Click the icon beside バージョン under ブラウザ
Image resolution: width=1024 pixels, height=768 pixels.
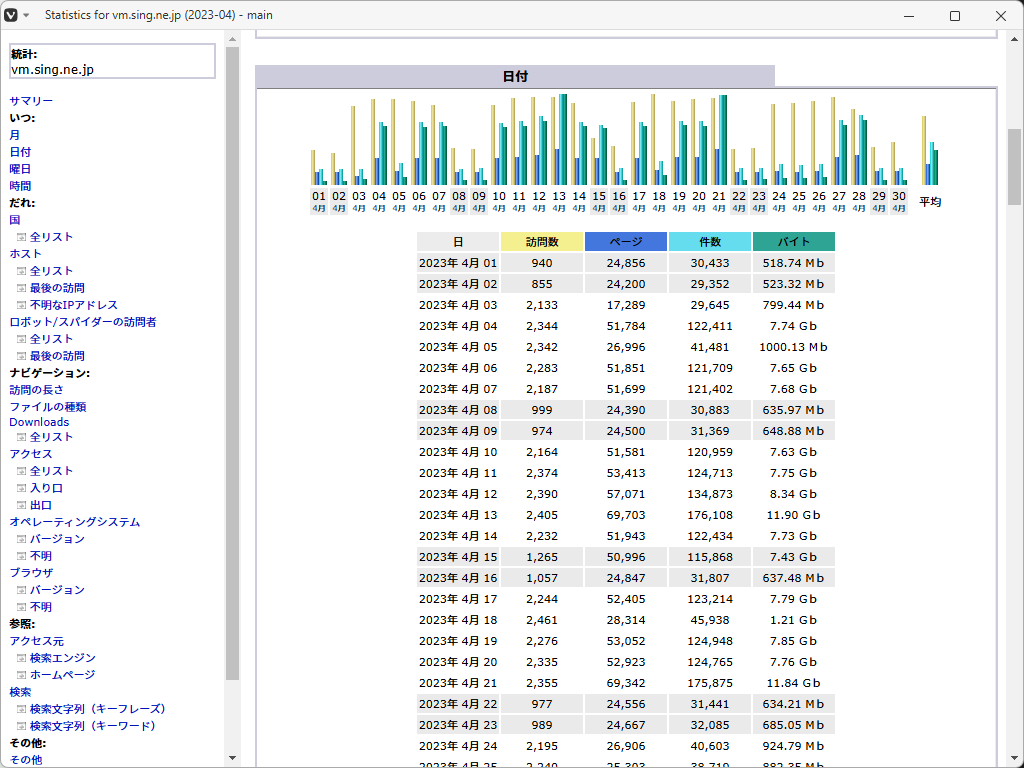pos(21,590)
